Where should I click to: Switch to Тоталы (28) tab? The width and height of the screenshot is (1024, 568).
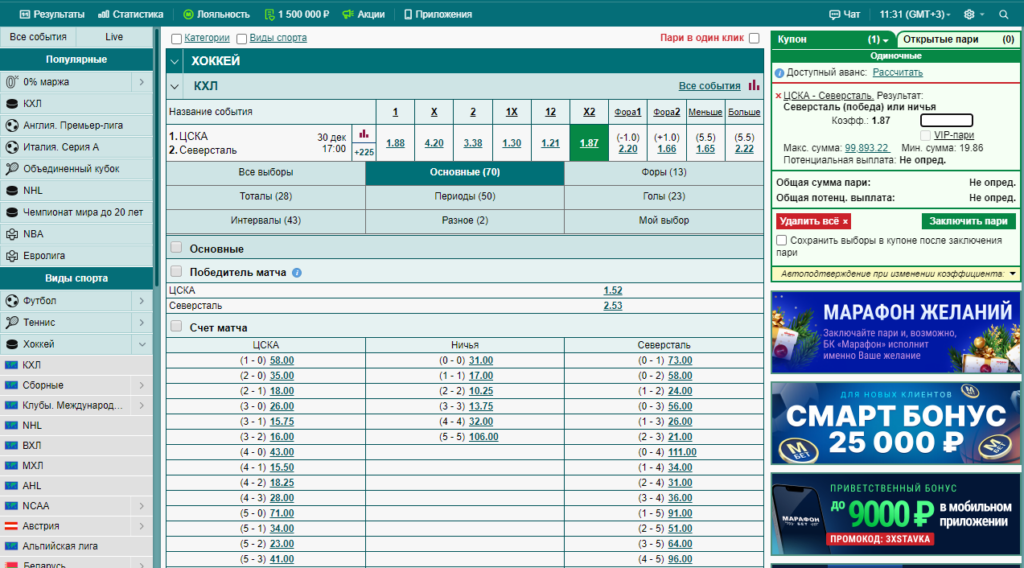point(266,196)
